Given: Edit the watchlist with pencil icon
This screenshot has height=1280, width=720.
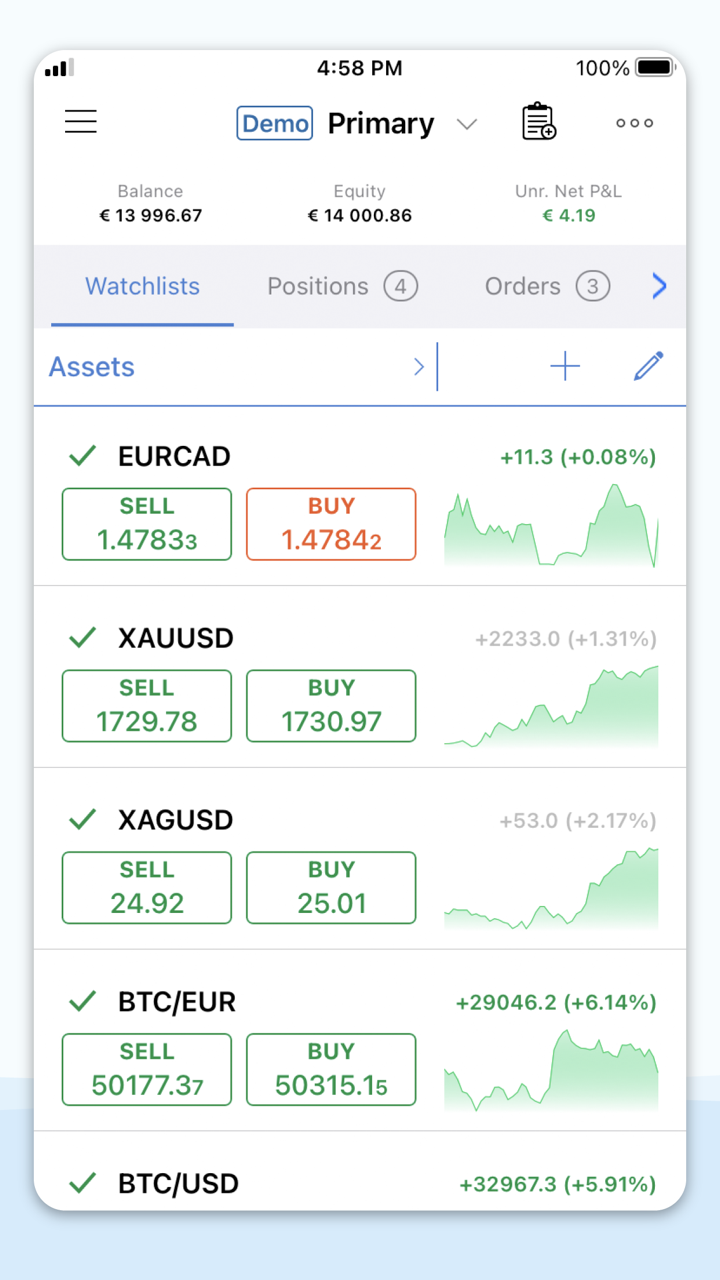Looking at the screenshot, I should (648, 367).
